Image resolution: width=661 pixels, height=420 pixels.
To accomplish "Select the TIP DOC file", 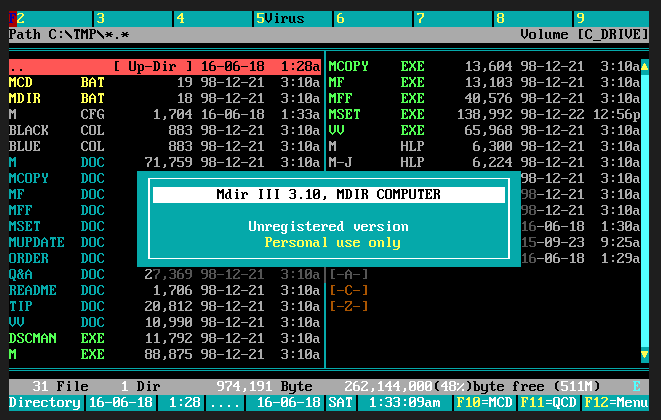I will pyautogui.click(x=165, y=307).
